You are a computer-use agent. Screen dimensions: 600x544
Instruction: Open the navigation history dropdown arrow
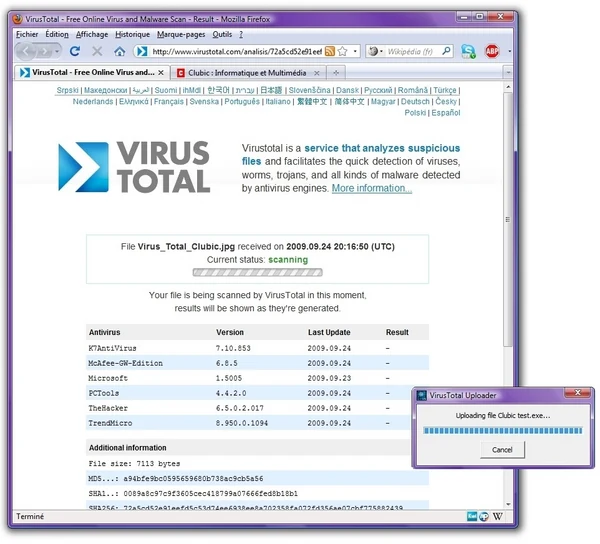coord(57,51)
